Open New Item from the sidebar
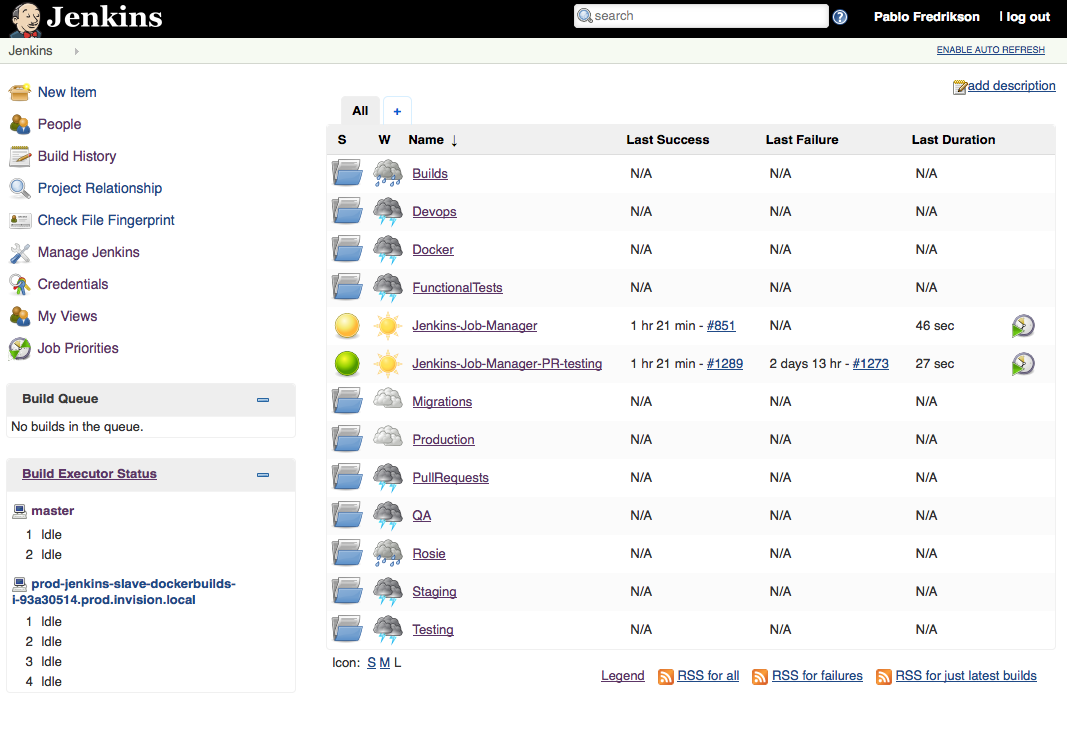This screenshot has height=734, width=1067. click(x=67, y=92)
